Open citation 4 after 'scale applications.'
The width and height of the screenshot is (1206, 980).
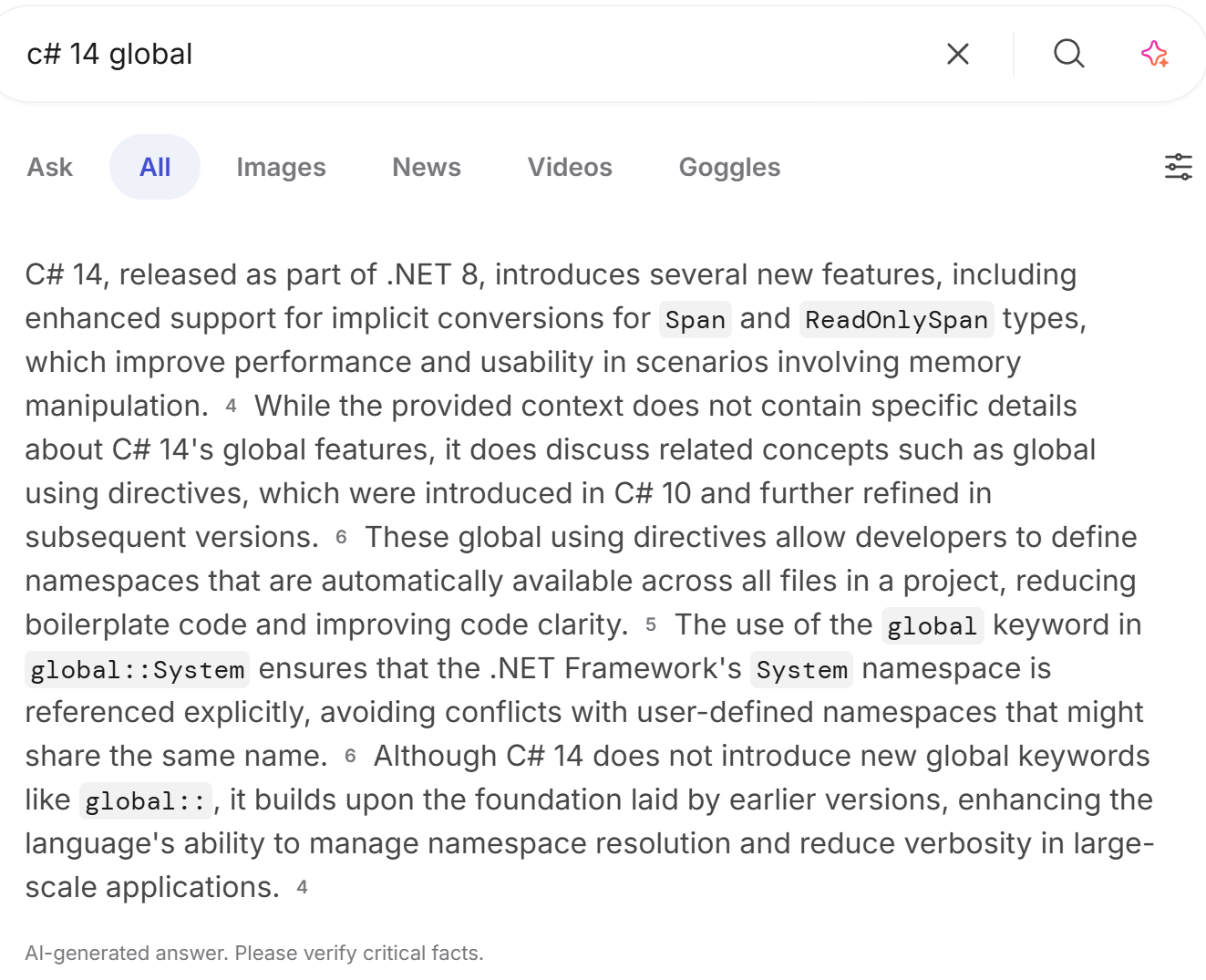point(302,887)
